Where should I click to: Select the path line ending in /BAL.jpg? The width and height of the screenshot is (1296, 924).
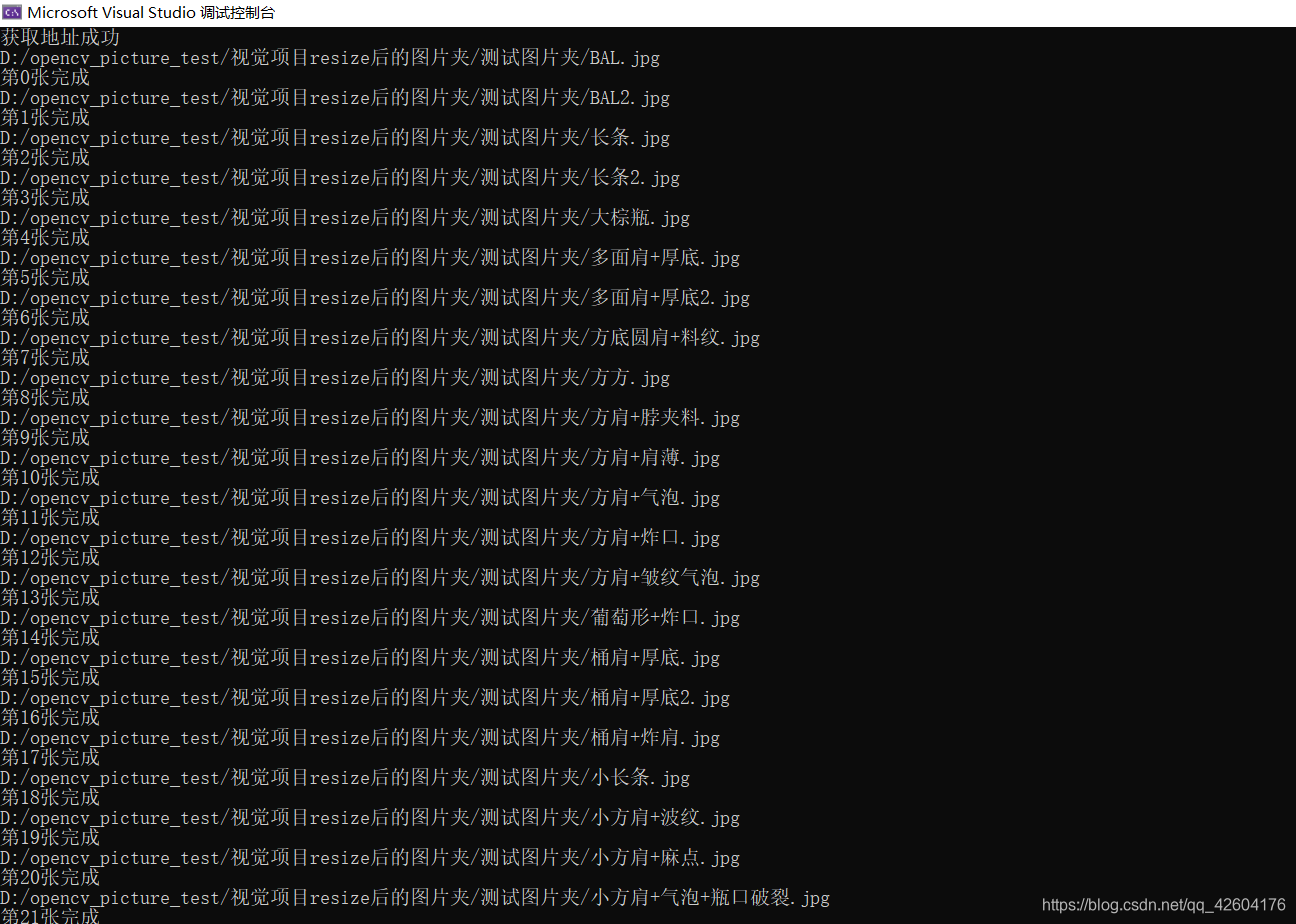(x=330, y=58)
